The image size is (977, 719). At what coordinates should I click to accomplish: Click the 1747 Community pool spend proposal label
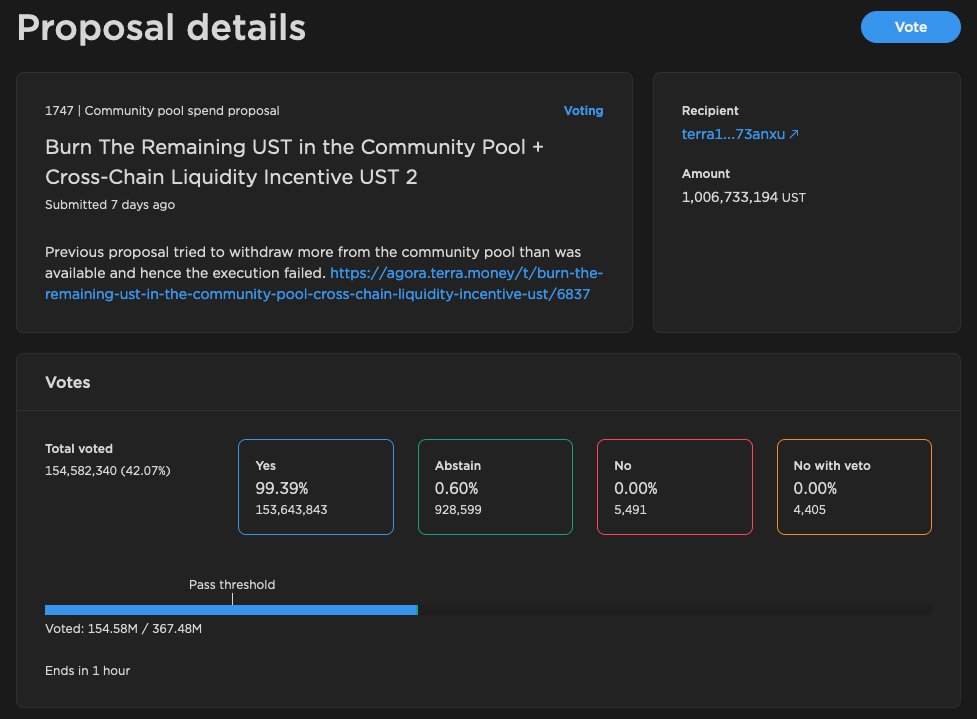[x=162, y=110]
